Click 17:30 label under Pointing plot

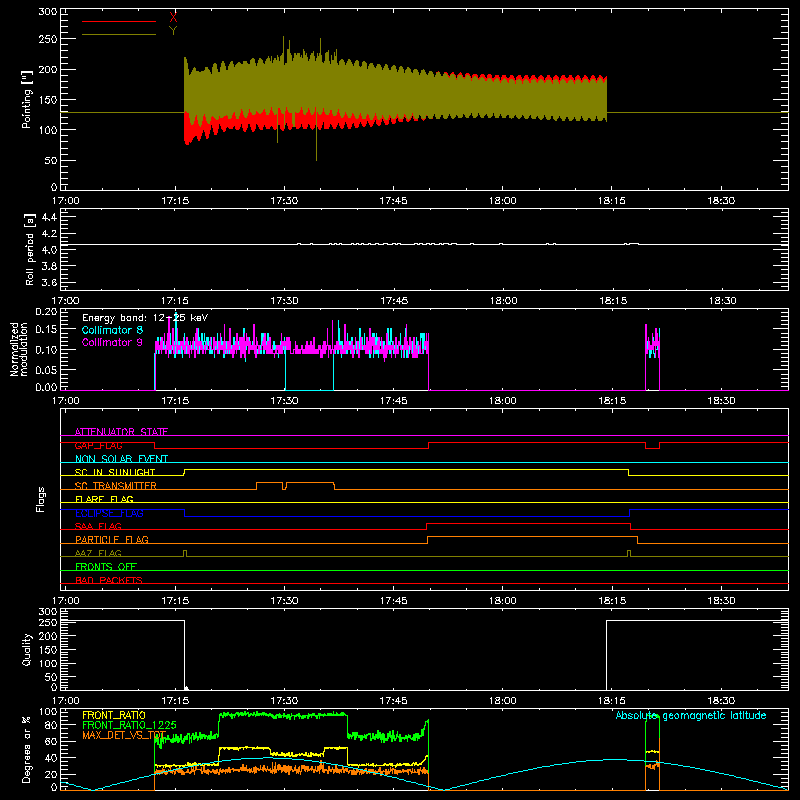tap(284, 201)
